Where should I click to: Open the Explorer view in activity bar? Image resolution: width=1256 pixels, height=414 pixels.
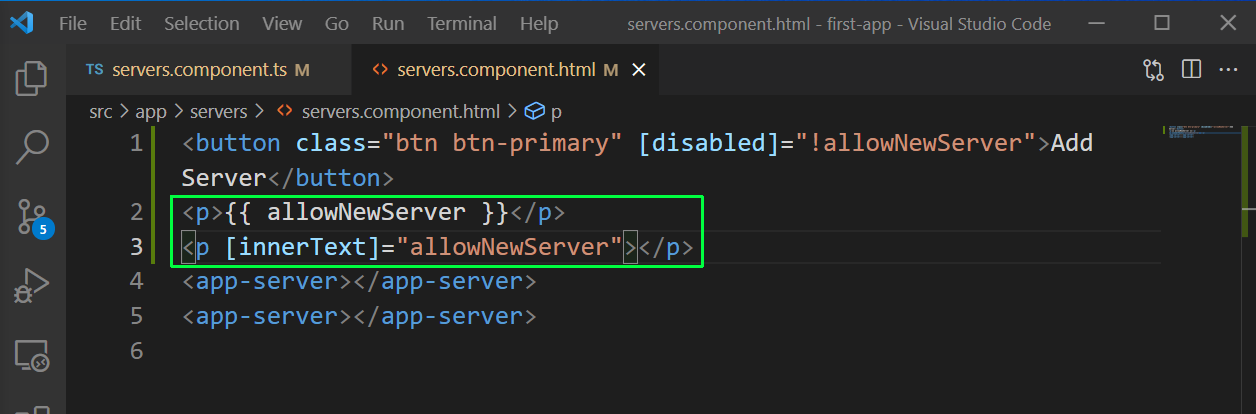[32, 78]
